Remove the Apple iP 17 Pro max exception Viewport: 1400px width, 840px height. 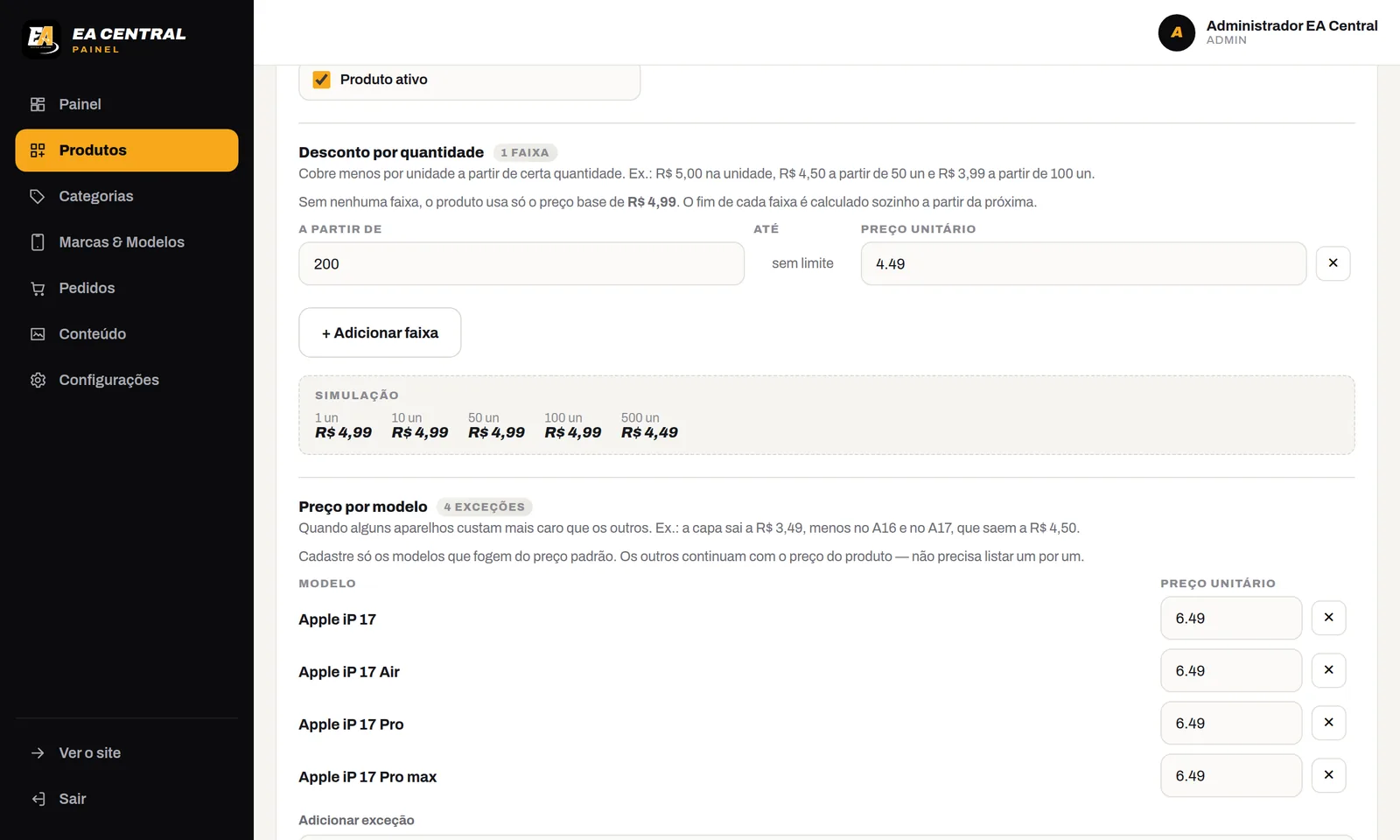pyautogui.click(x=1328, y=775)
